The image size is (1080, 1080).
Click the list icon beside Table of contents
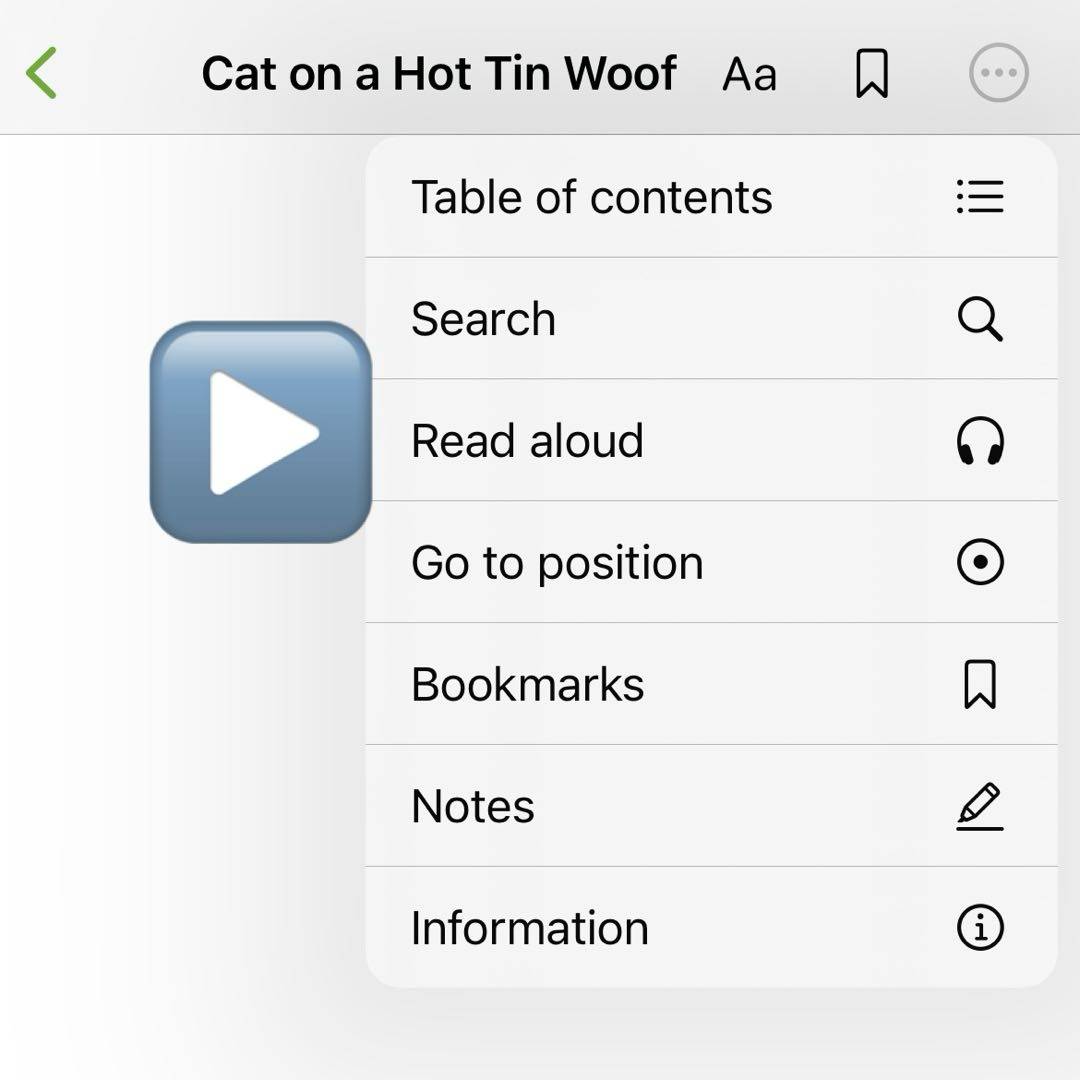pos(979,197)
